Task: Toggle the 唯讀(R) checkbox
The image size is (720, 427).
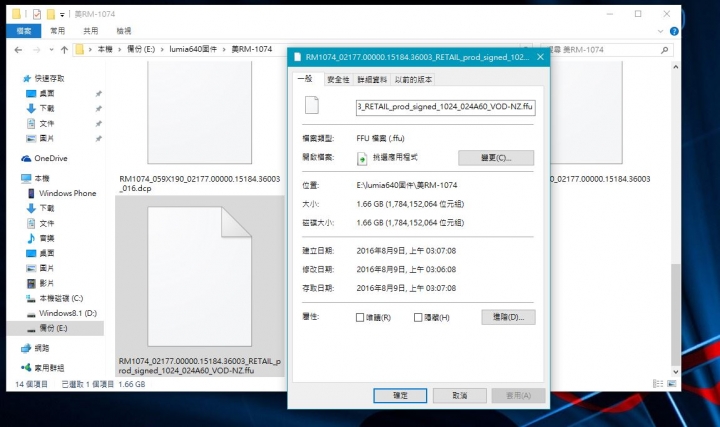Action: pos(360,317)
